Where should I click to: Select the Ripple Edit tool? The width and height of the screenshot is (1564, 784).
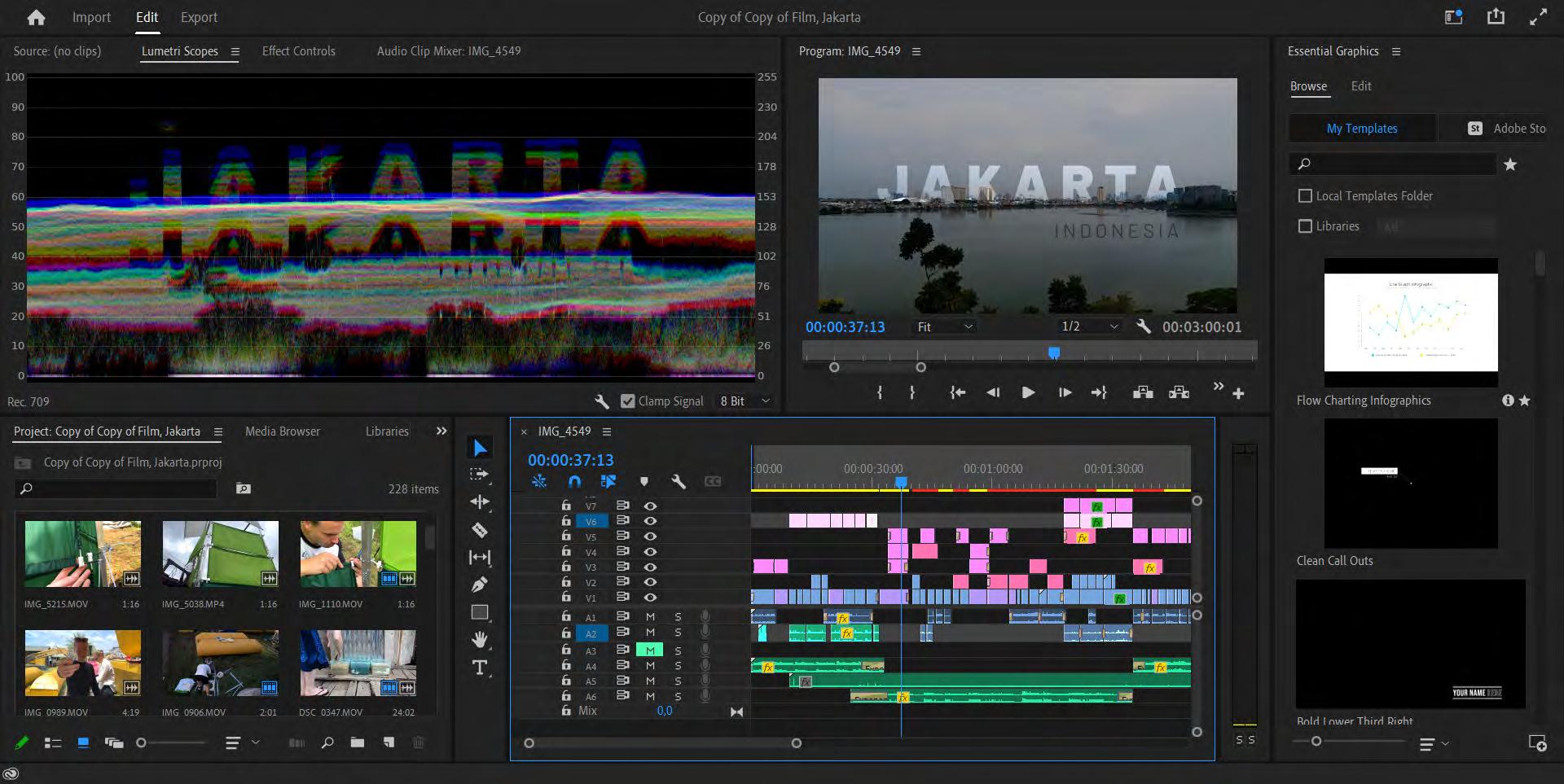coord(480,502)
